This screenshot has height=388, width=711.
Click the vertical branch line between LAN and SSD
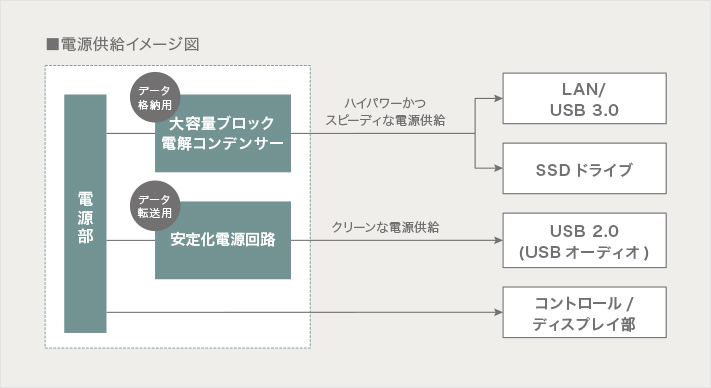click(475, 133)
